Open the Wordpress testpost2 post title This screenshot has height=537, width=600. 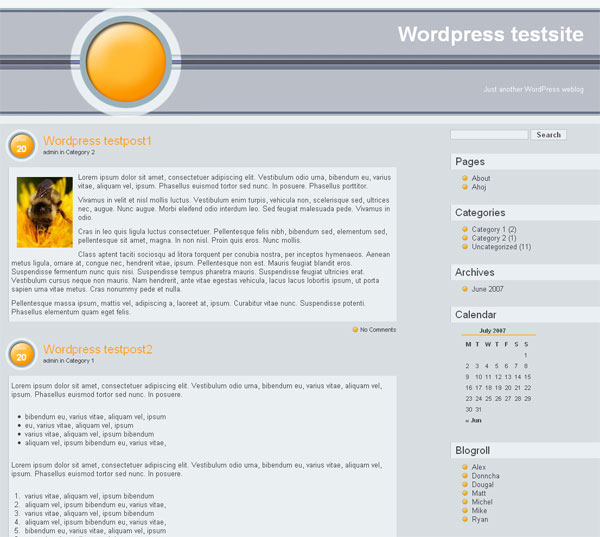click(x=98, y=349)
